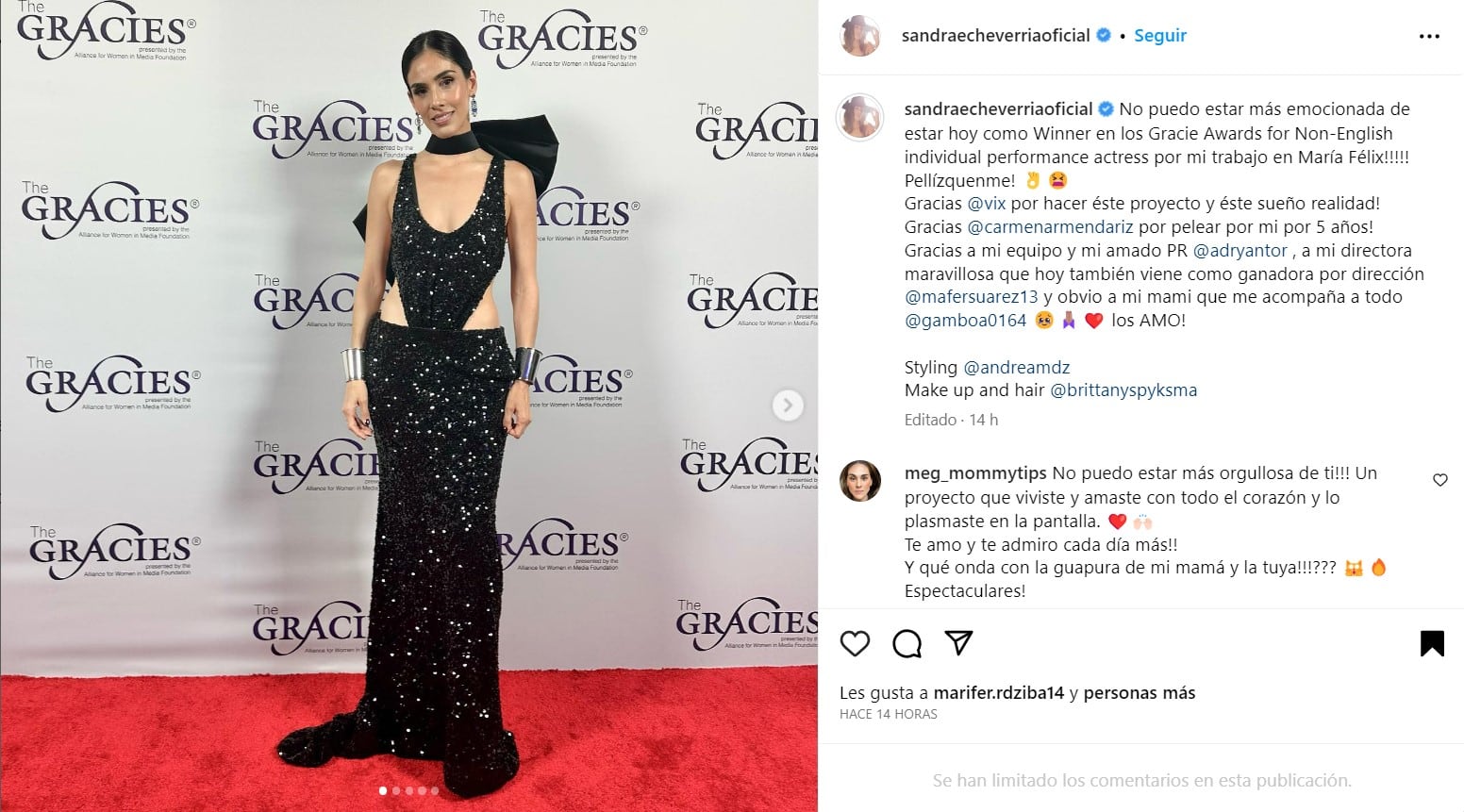Go to next photo with carousel arrow

(788, 406)
